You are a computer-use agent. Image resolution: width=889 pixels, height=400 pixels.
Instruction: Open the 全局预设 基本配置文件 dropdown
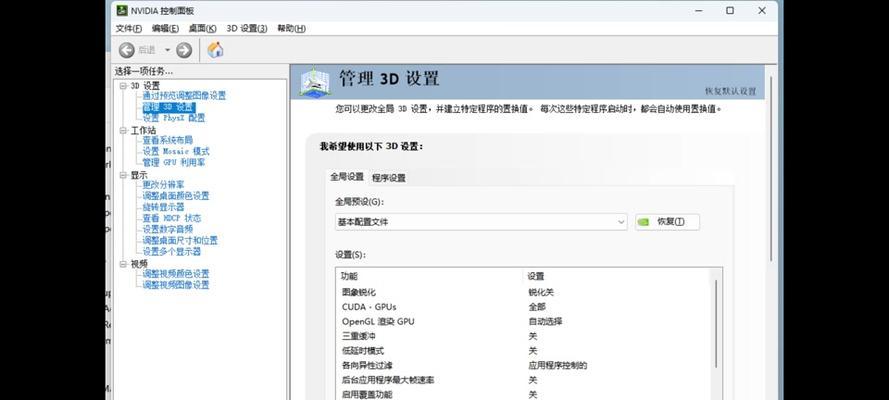point(481,222)
